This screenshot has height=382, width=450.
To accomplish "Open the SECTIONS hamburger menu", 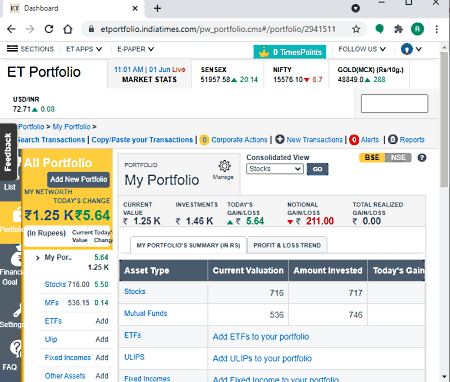I will (30, 49).
